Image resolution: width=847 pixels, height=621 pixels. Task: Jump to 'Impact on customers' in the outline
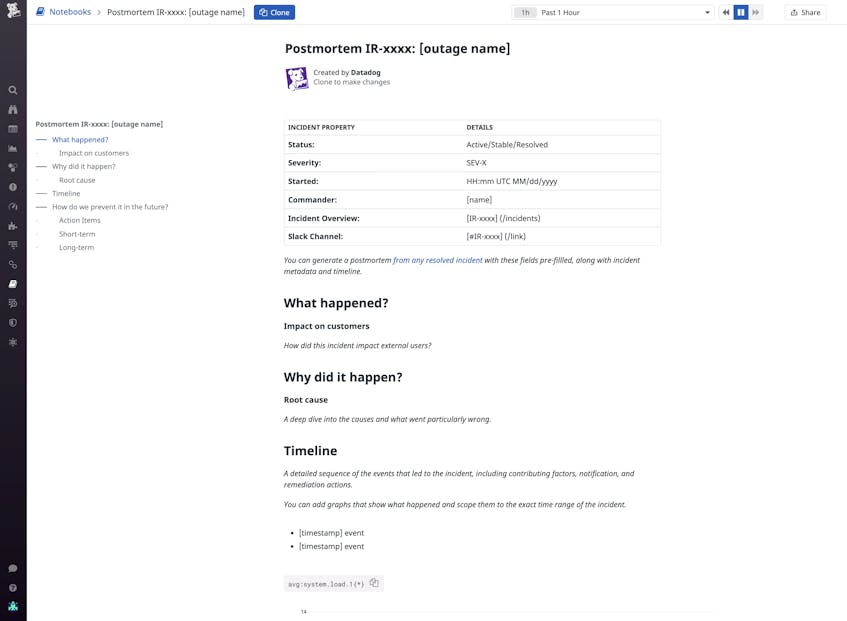pyautogui.click(x=94, y=153)
